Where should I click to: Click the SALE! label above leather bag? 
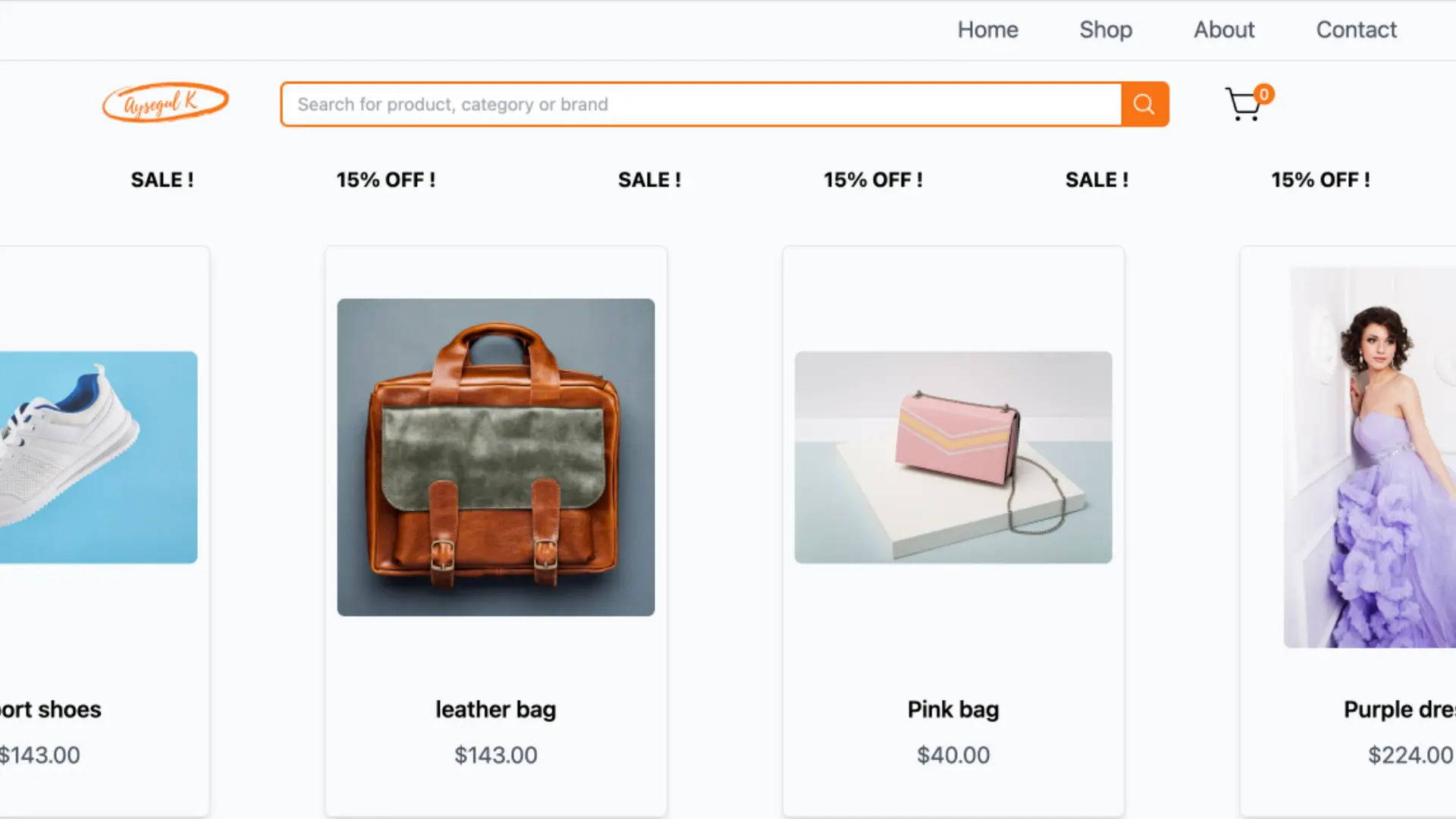pyautogui.click(x=649, y=180)
